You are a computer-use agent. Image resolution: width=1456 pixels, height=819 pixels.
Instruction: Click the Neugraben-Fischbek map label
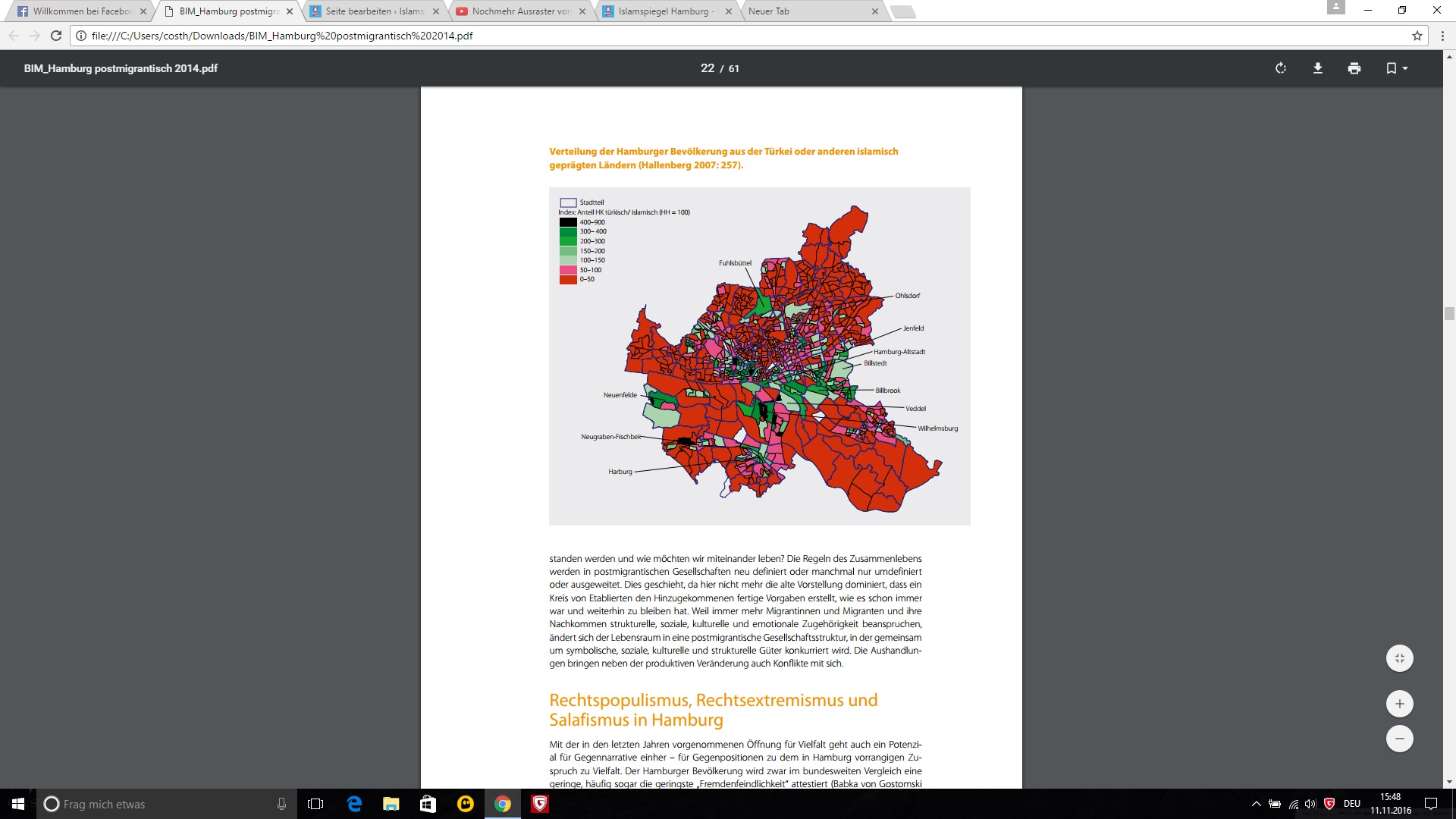[610, 437]
